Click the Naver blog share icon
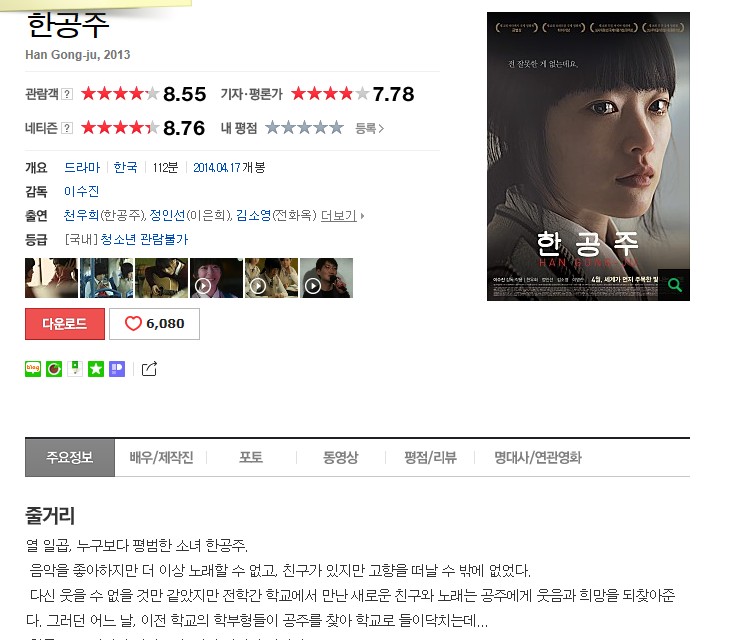Viewport: 735px width, 640px height. 33,369
